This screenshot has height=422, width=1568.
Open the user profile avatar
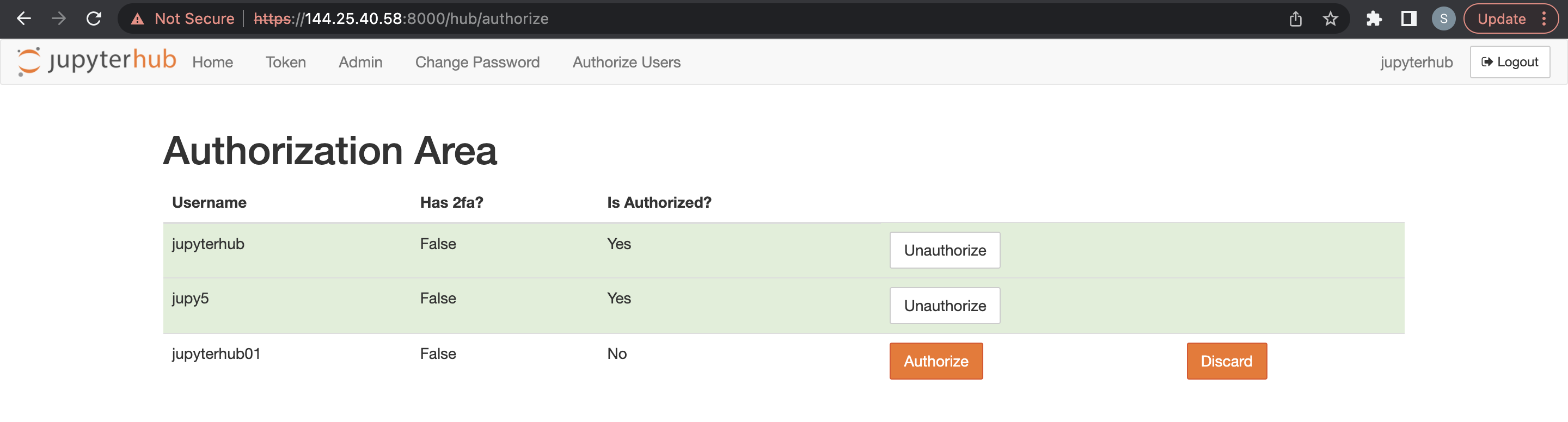pos(1443,19)
